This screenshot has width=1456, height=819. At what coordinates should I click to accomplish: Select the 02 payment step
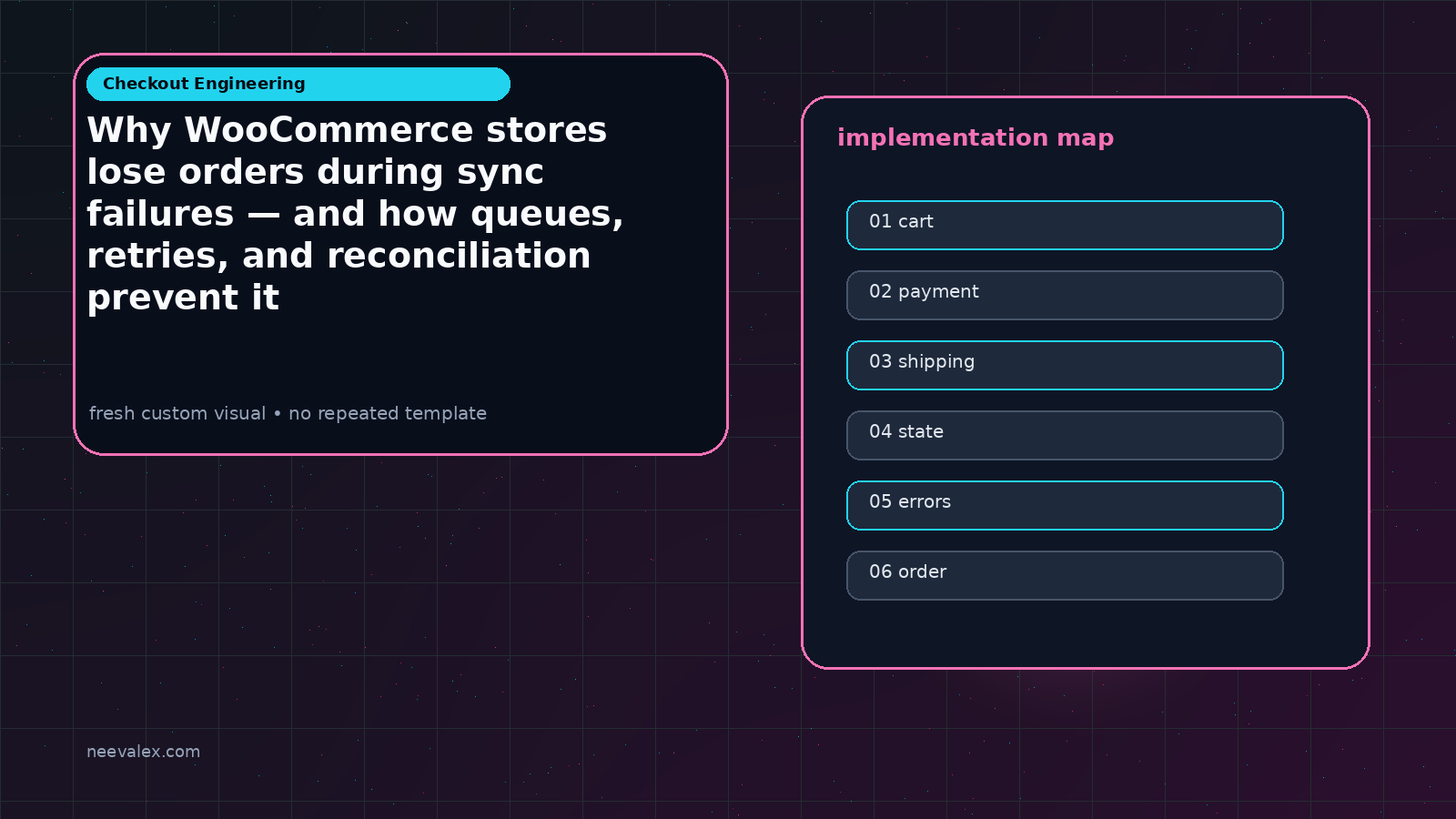coord(1065,295)
